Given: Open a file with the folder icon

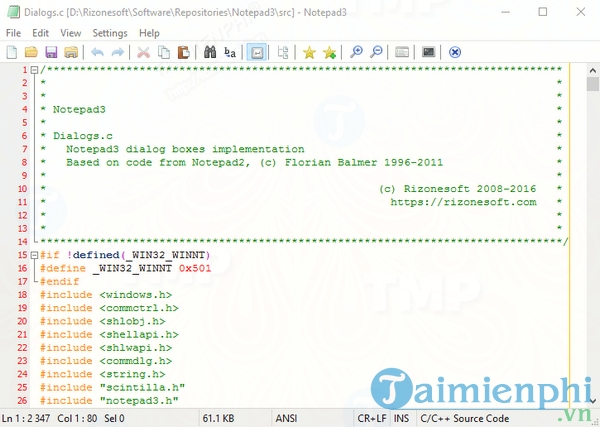Looking at the screenshot, I should [31, 52].
